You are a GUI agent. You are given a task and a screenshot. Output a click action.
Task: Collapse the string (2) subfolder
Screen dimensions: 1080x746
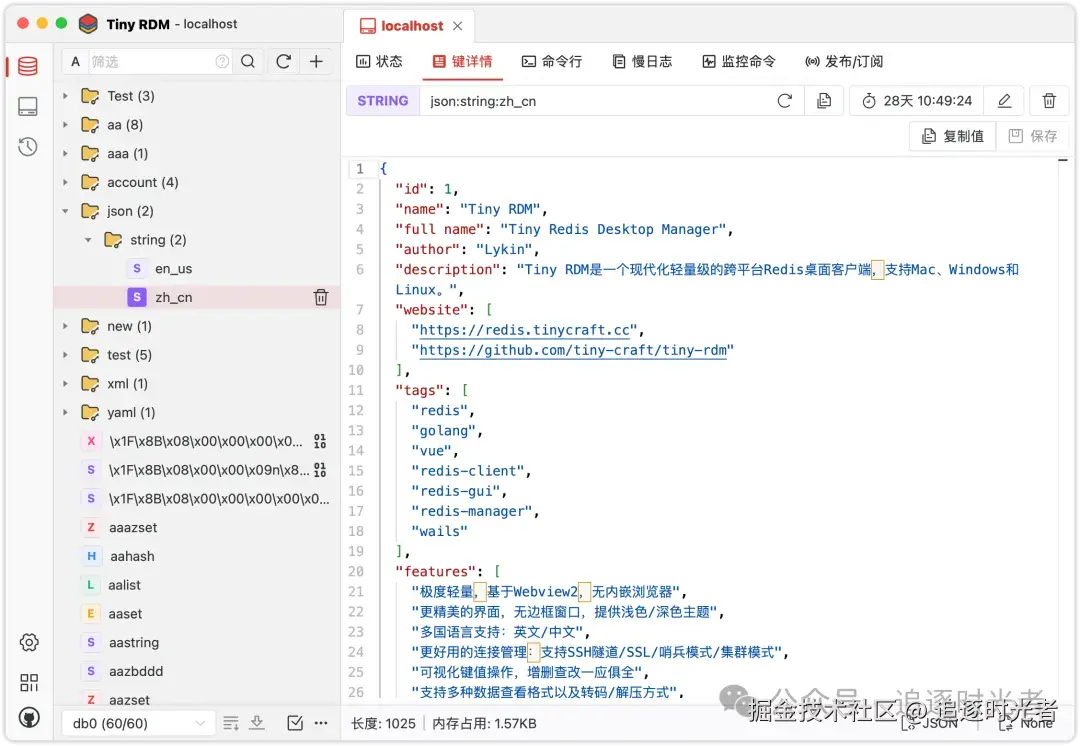[x=88, y=240]
